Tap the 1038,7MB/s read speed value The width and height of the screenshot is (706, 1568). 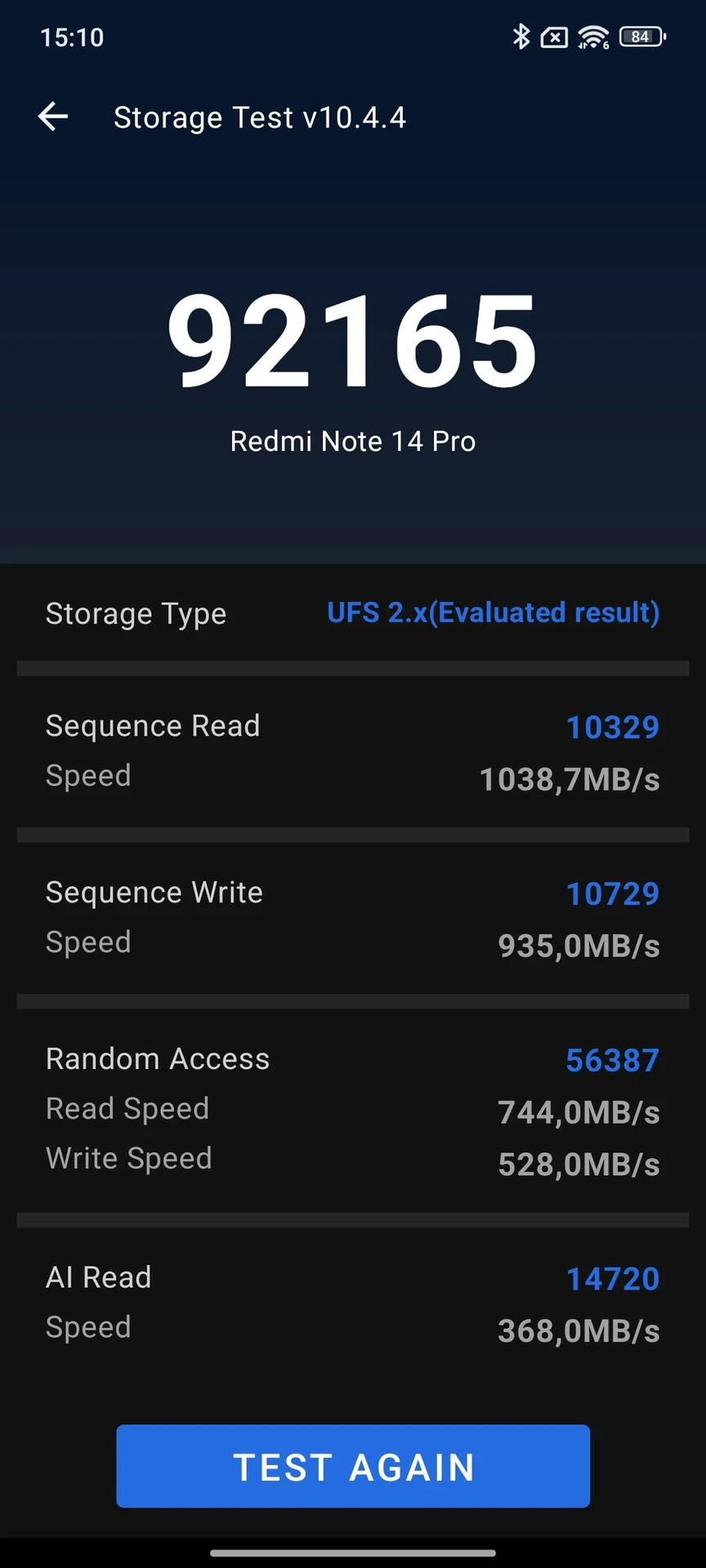pyautogui.click(x=570, y=779)
